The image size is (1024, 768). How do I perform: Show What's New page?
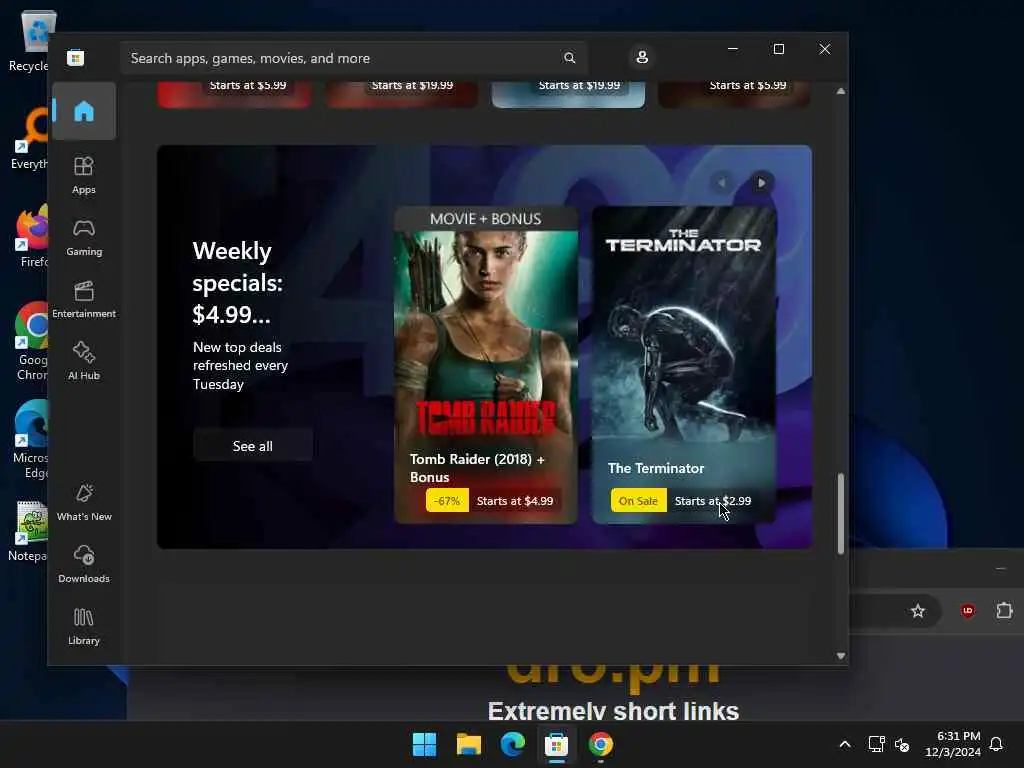(x=84, y=502)
